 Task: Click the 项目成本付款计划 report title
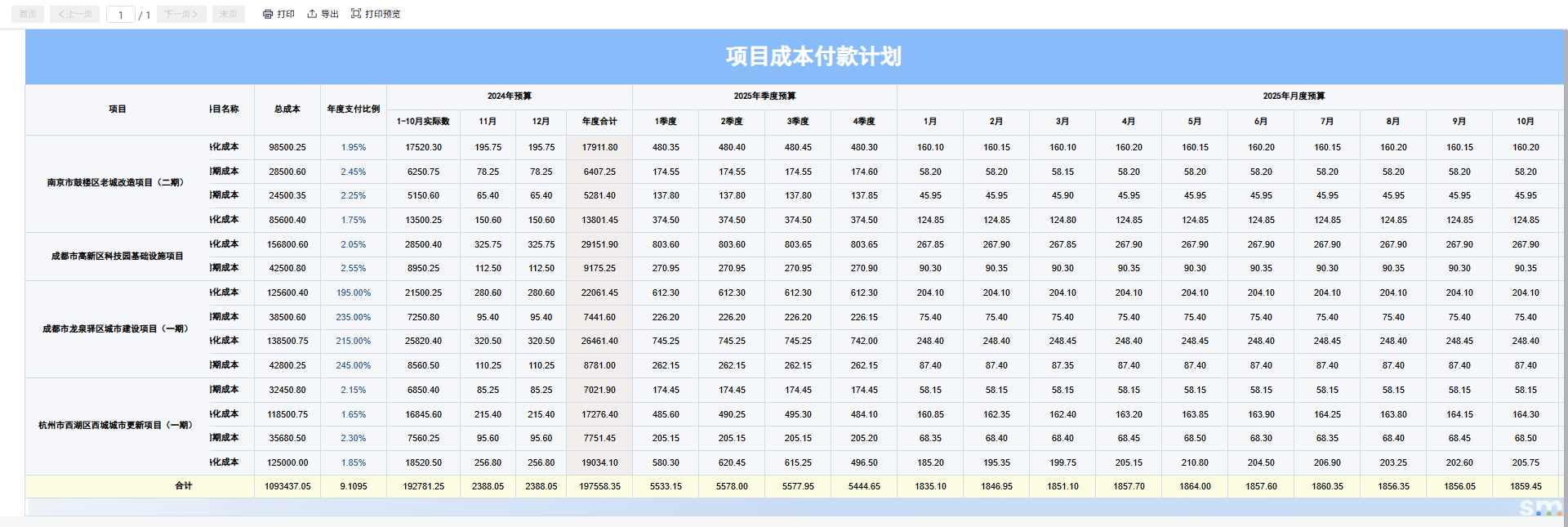point(813,56)
